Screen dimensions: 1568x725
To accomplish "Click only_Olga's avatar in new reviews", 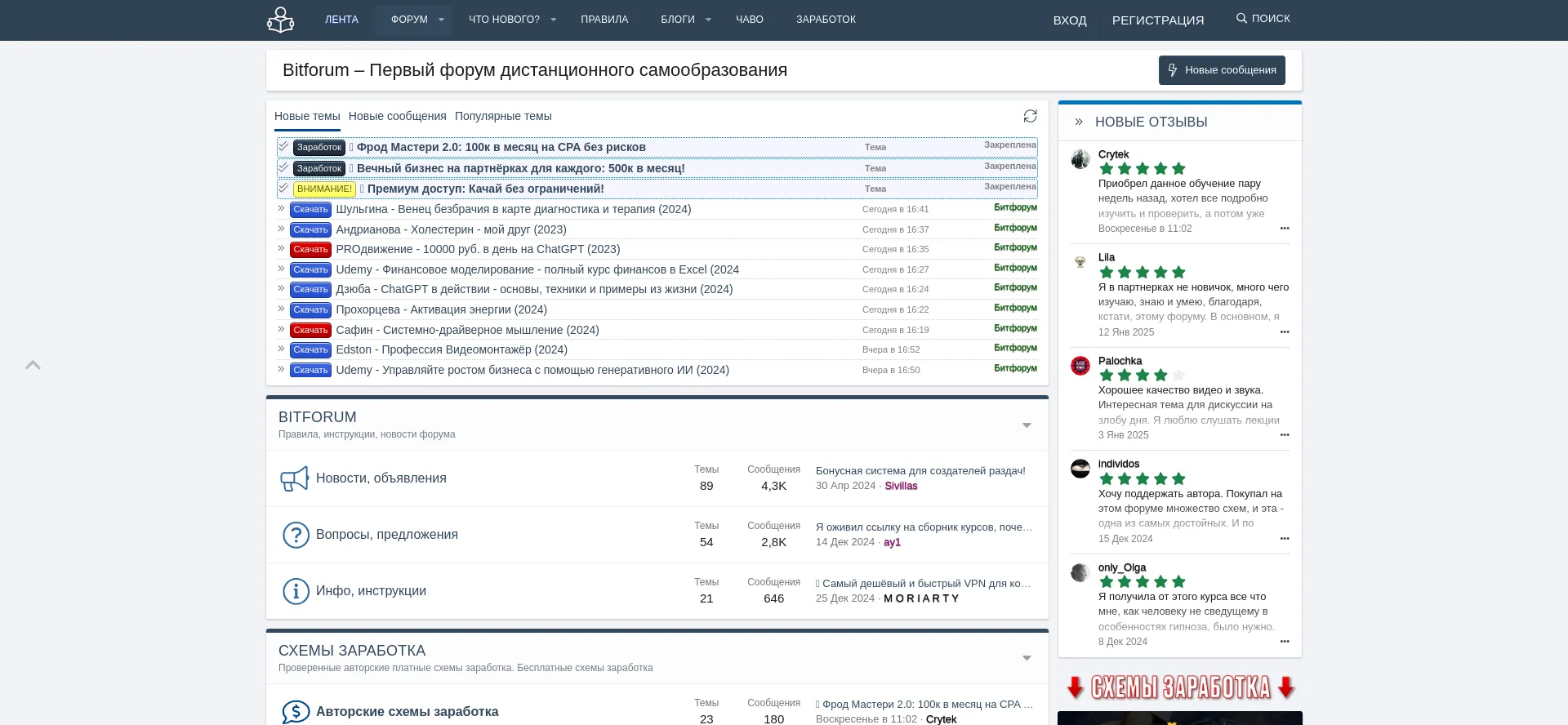I will [x=1080, y=572].
